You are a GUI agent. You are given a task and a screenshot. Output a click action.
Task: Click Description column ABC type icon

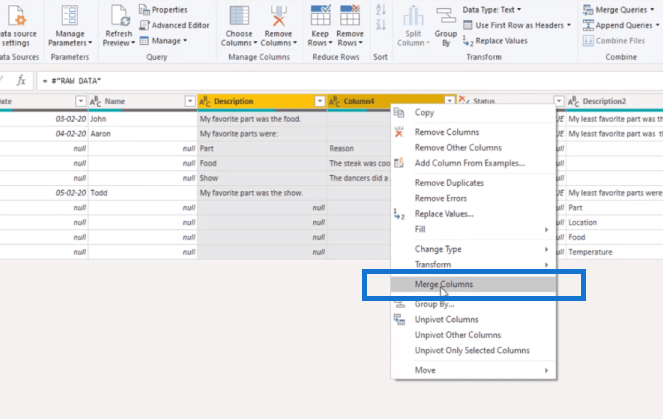pos(205,101)
